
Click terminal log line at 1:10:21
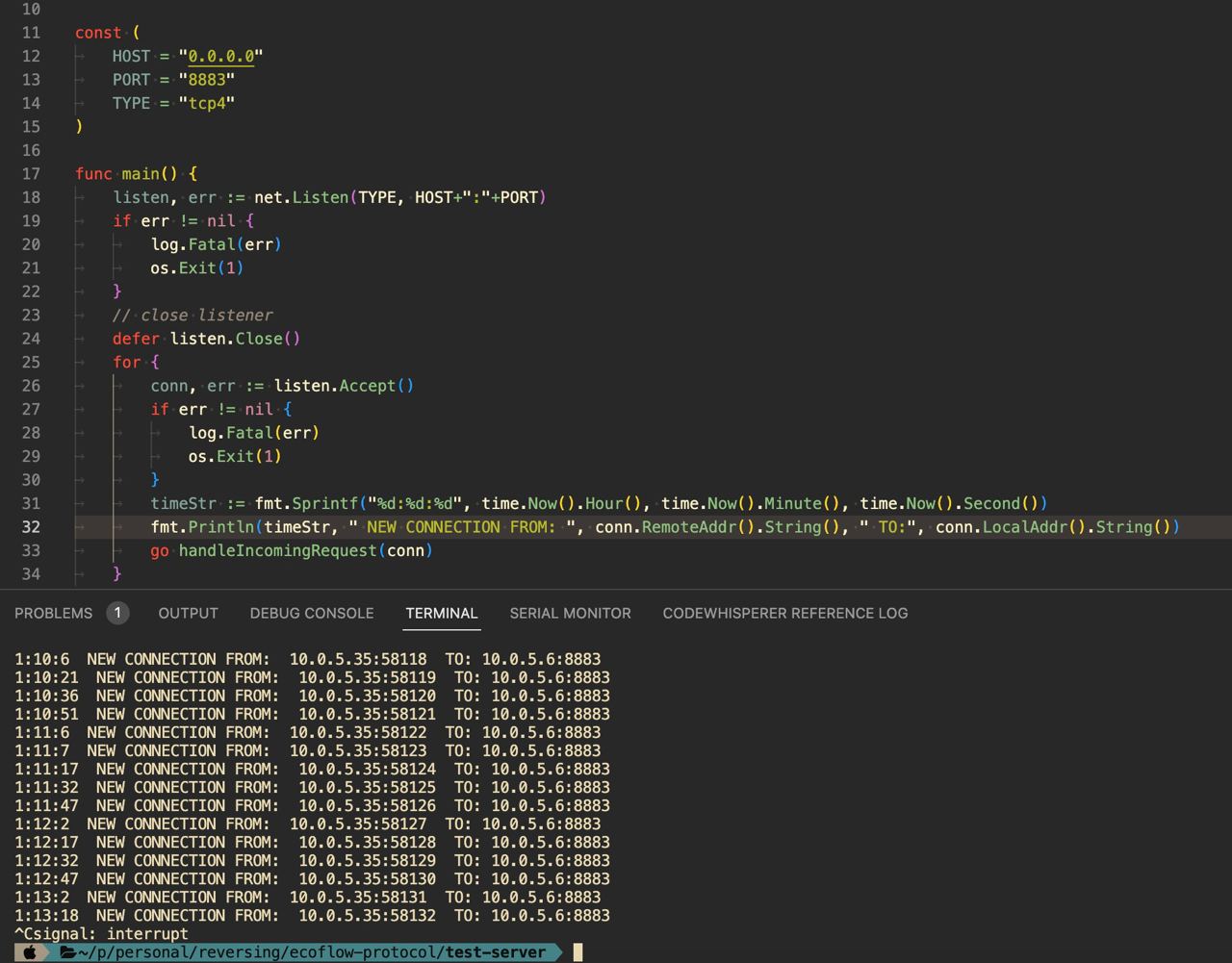click(x=312, y=677)
